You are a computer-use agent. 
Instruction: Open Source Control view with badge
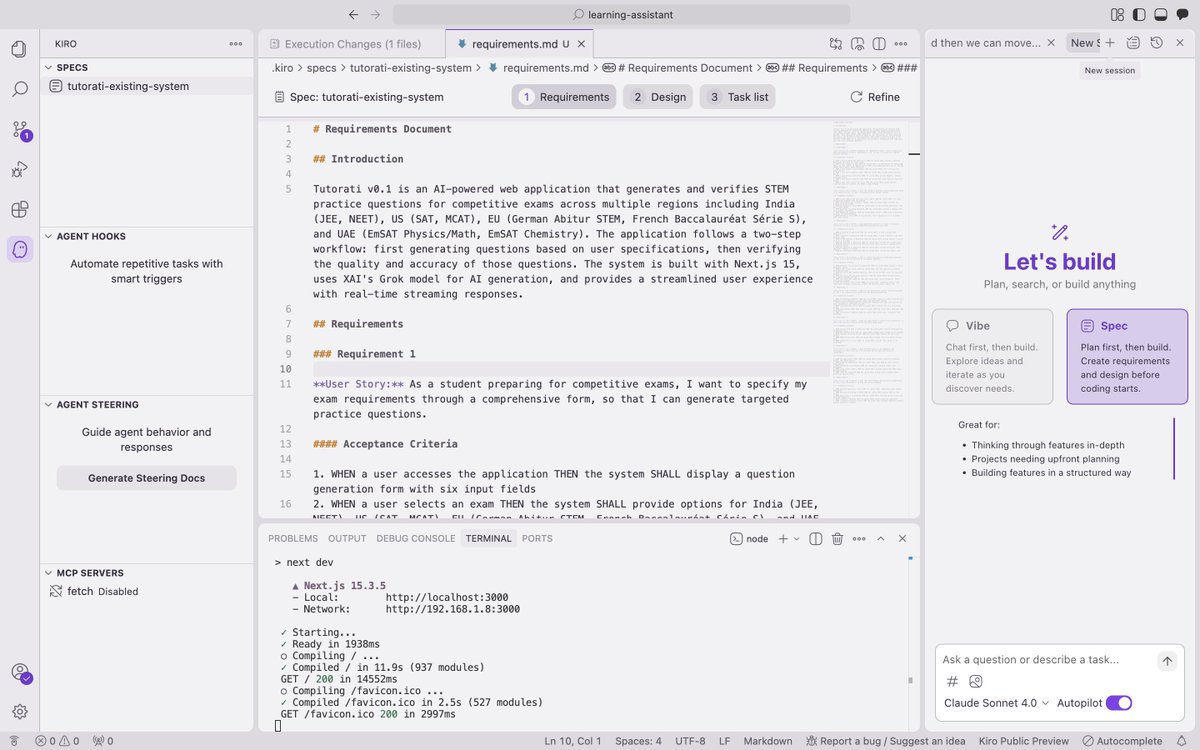[x=19, y=130]
